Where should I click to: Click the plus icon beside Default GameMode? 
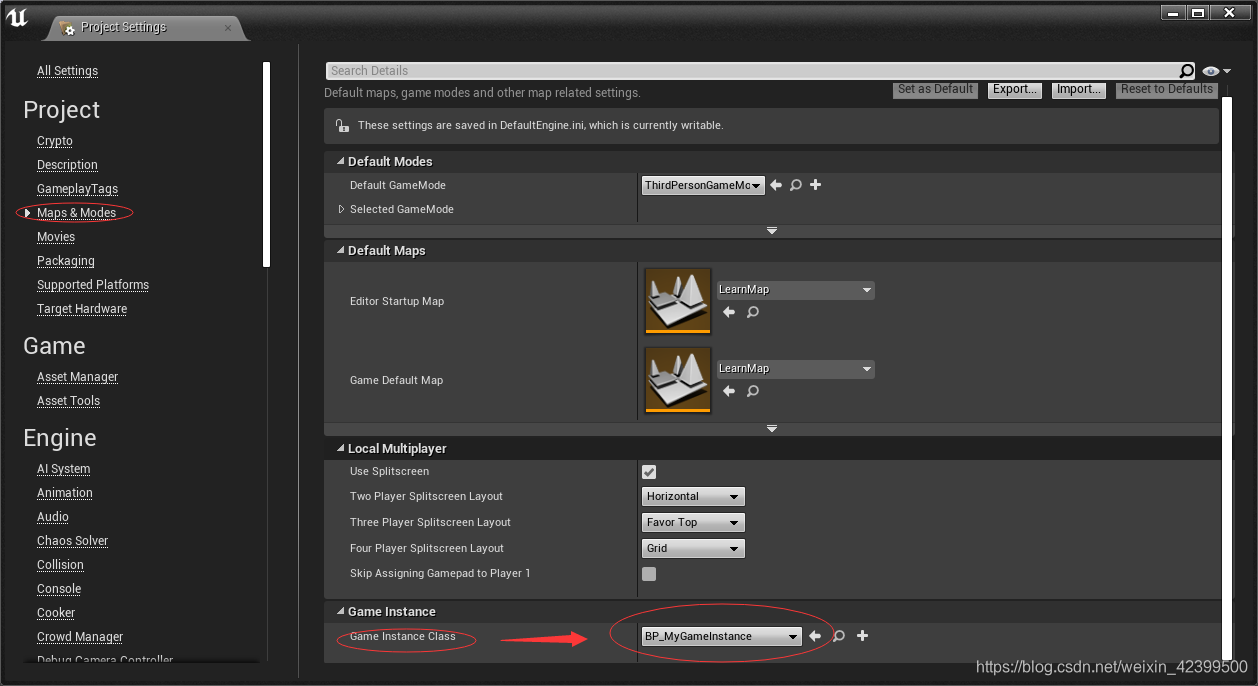[x=815, y=185]
